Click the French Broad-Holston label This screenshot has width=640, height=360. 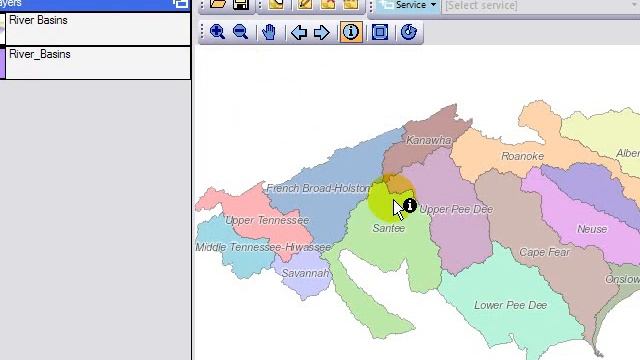[x=318, y=188]
